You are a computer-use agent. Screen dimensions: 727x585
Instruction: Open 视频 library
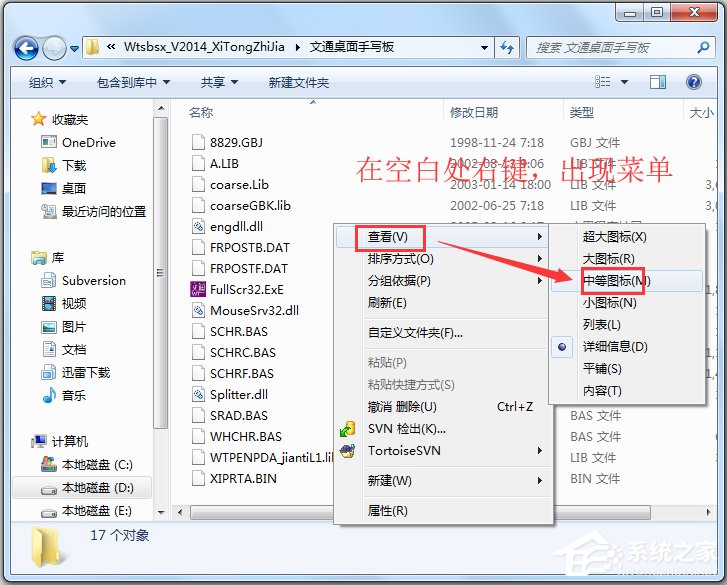64,303
